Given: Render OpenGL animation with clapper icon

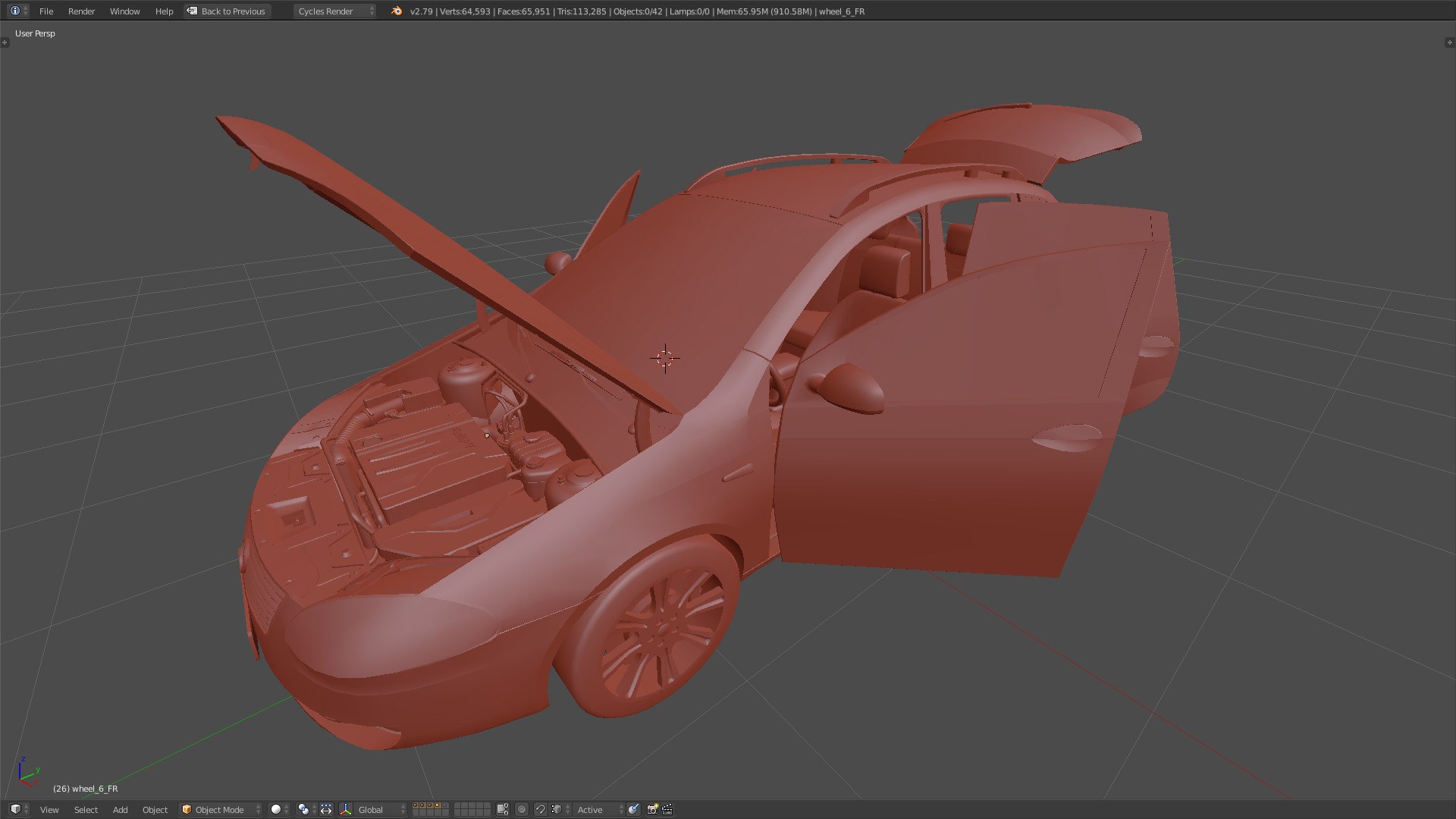Looking at the screenshot, I should (x=668, y=809).
